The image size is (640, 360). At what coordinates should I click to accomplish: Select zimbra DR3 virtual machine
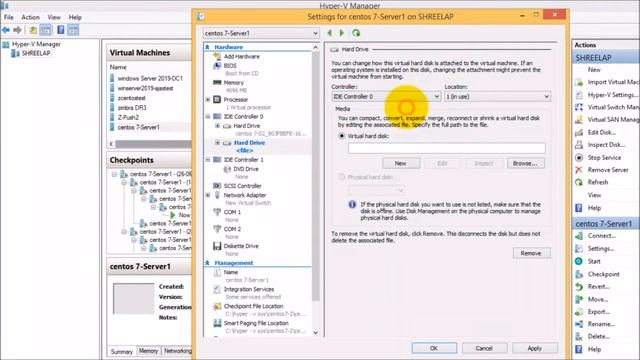click(131, 108)
